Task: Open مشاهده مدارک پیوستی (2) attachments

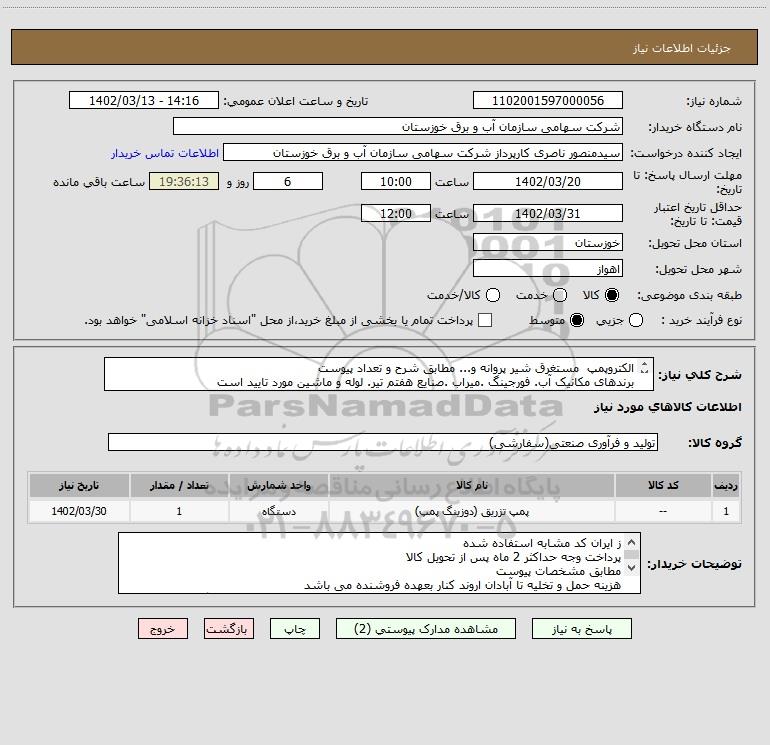Action: tap(426, 629)
